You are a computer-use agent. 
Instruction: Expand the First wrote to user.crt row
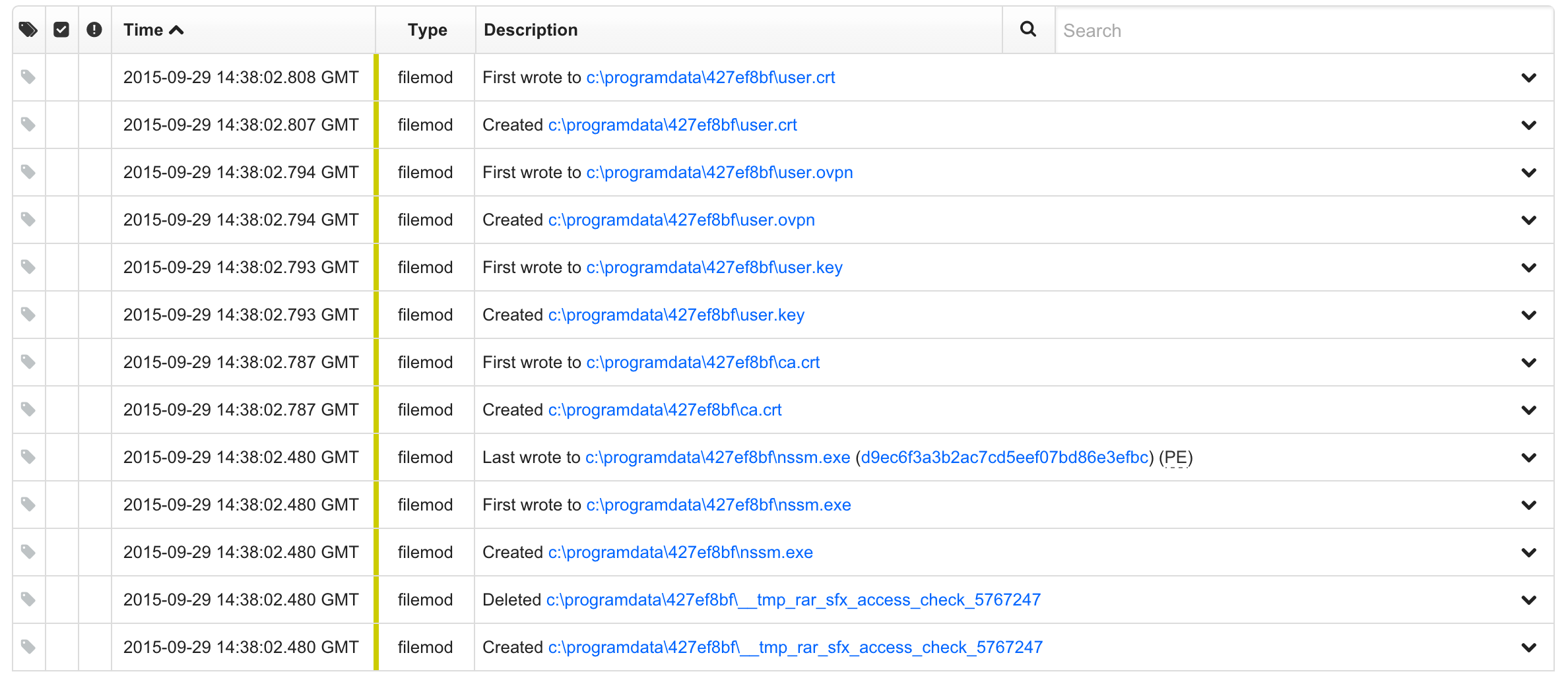click(x=1528, y=78)
